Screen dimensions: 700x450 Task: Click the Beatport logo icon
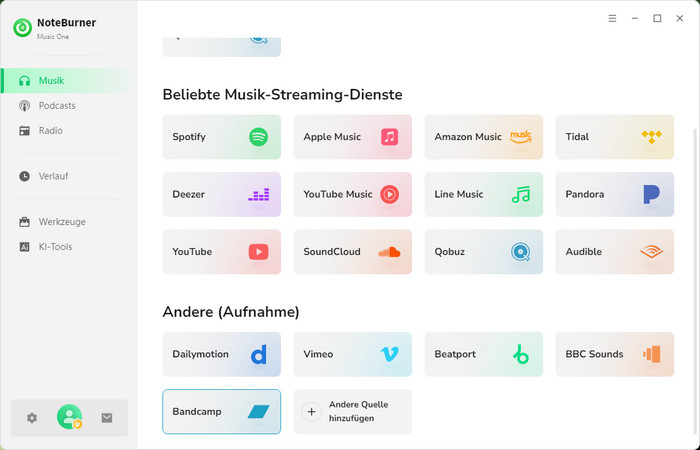pyautogui.click(x=521, y=354)
